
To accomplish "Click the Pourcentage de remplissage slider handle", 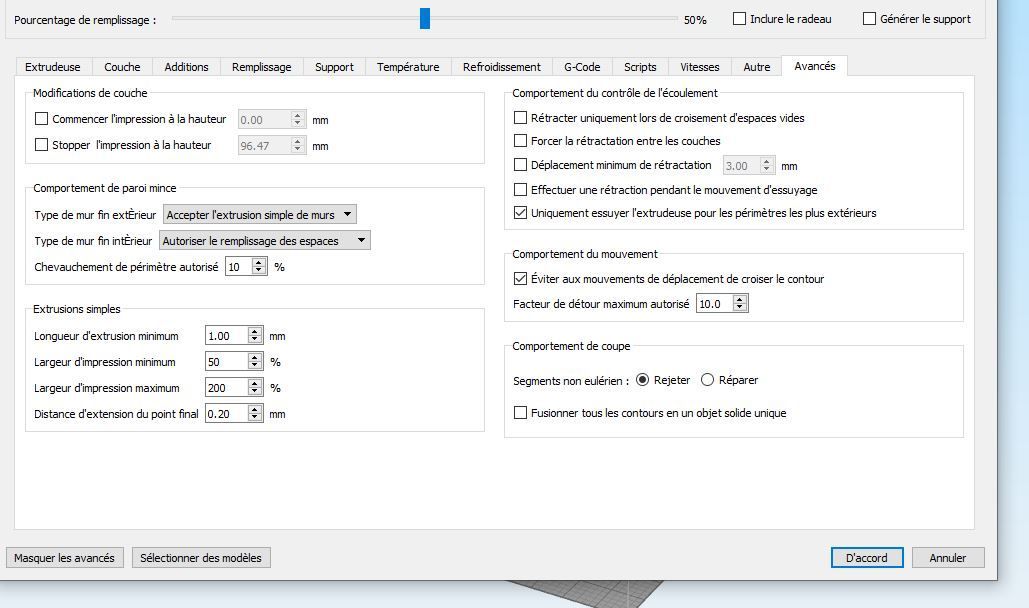I will pyautogui.click(x=425, y=18).
